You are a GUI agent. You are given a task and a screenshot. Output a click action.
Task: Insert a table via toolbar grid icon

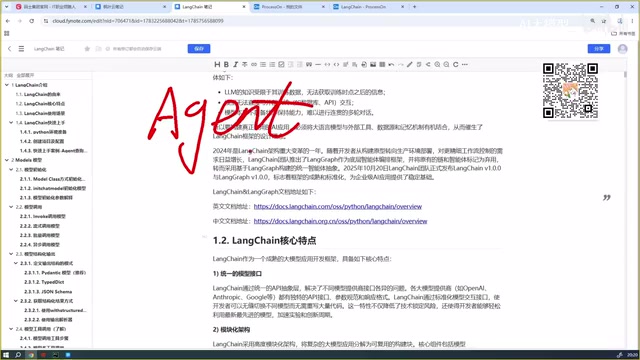[x=382, y=64]
